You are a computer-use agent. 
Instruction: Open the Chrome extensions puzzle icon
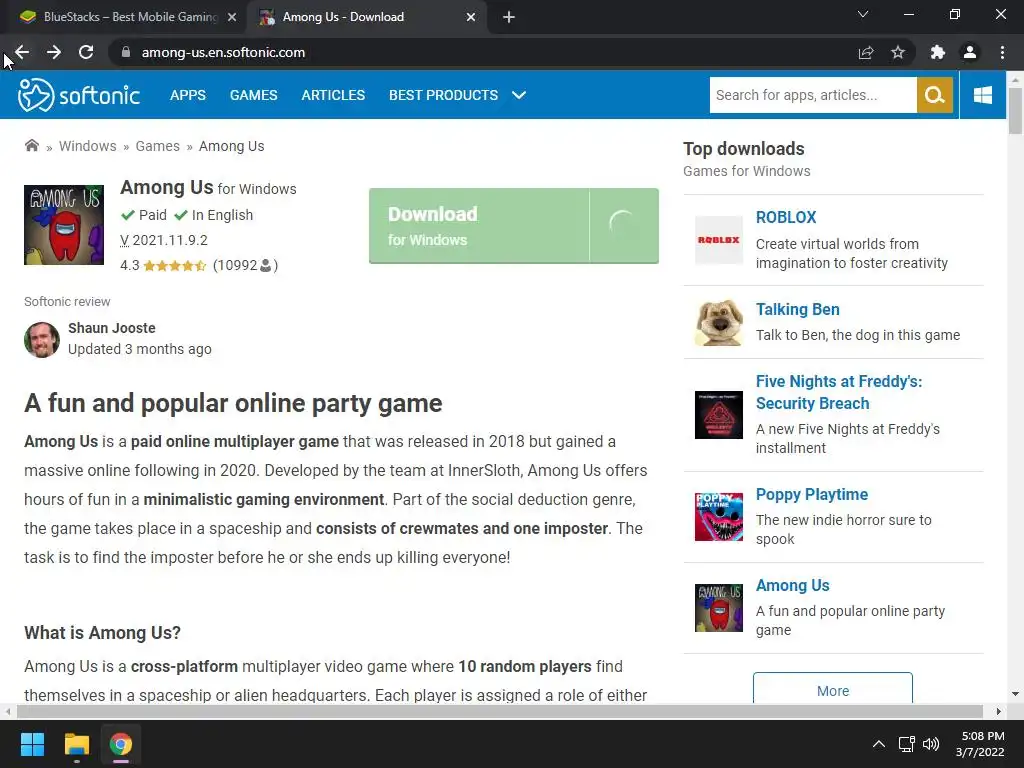click(x=938, y=52)
